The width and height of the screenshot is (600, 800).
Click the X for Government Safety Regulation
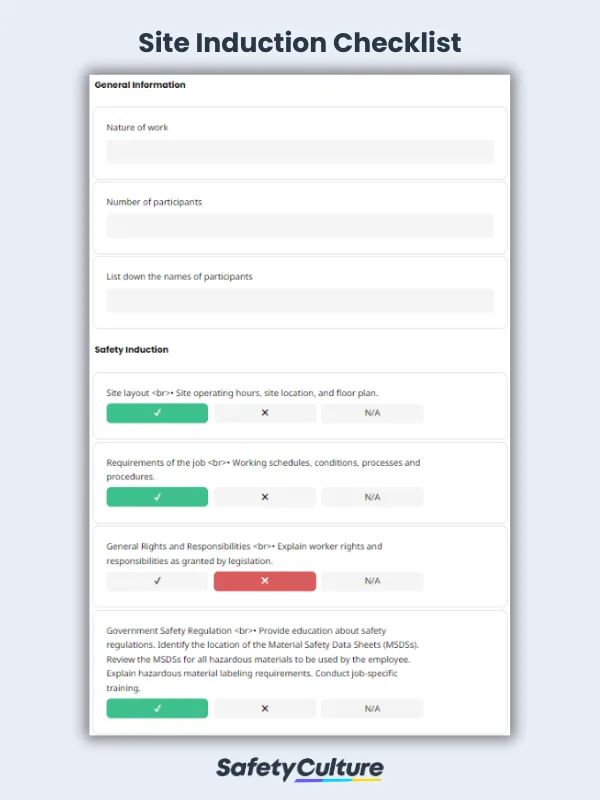coord(264,708)
